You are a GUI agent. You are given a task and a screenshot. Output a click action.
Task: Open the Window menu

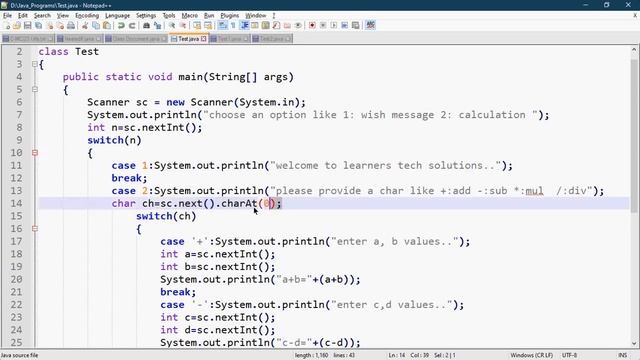tap(256, 16)
